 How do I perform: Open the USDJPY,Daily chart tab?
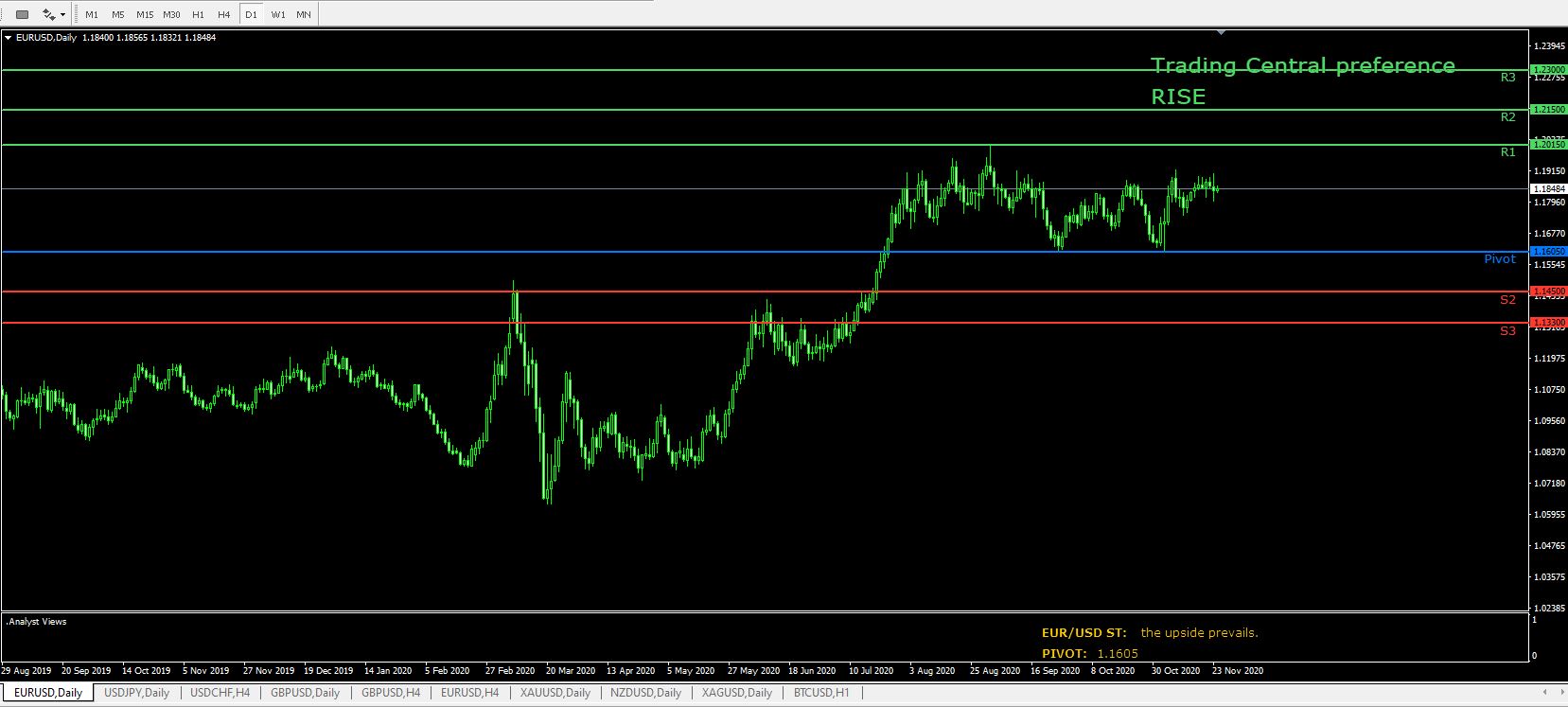tap(136, 693)
